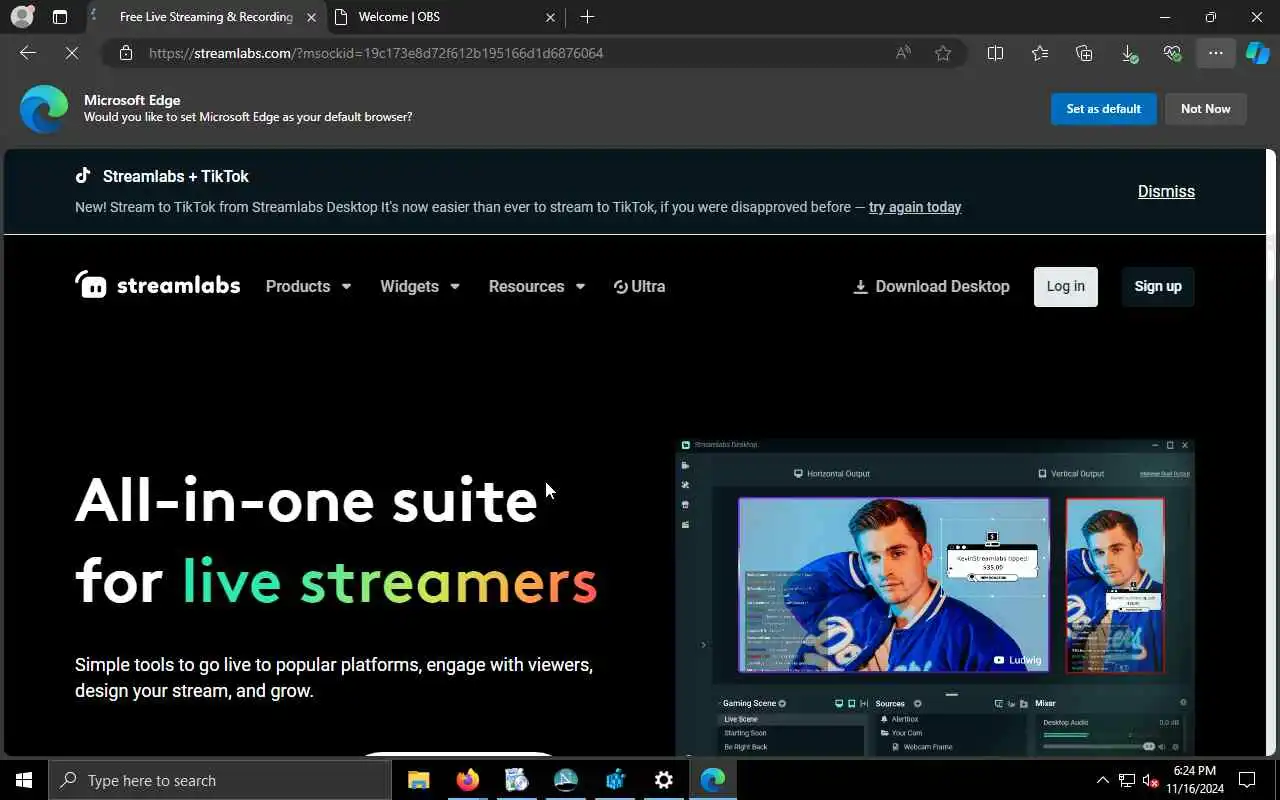Expand the Products dropdown menu
This screenshot has width=1280, height=800.
[x=308, y=286]
